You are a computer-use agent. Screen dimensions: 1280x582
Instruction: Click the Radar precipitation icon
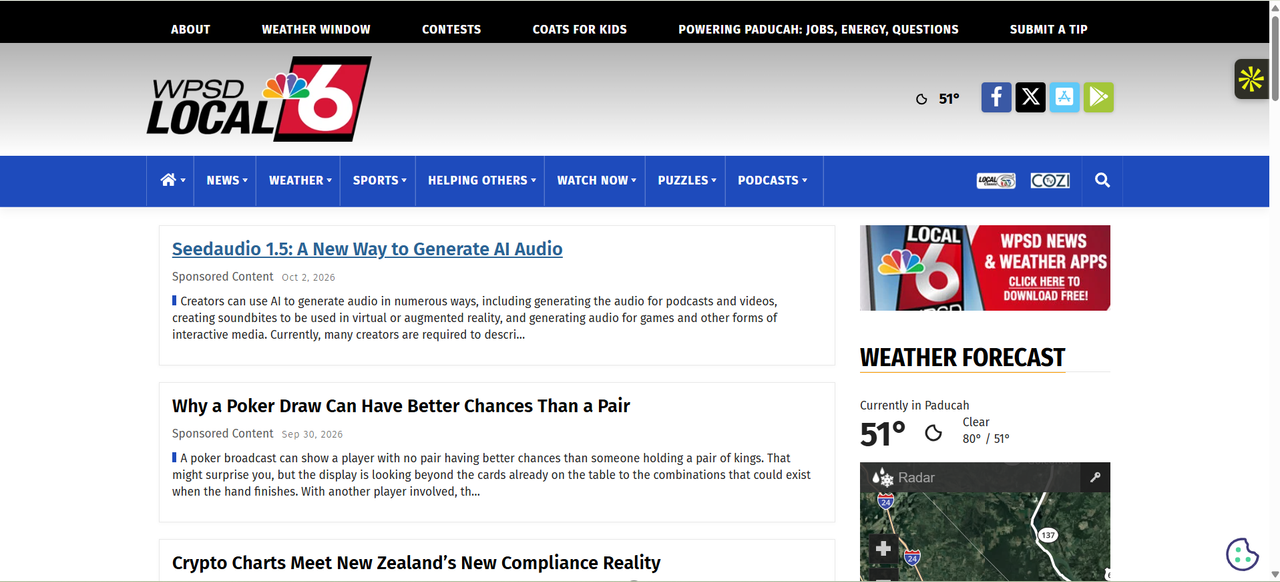tap(882, 478)
